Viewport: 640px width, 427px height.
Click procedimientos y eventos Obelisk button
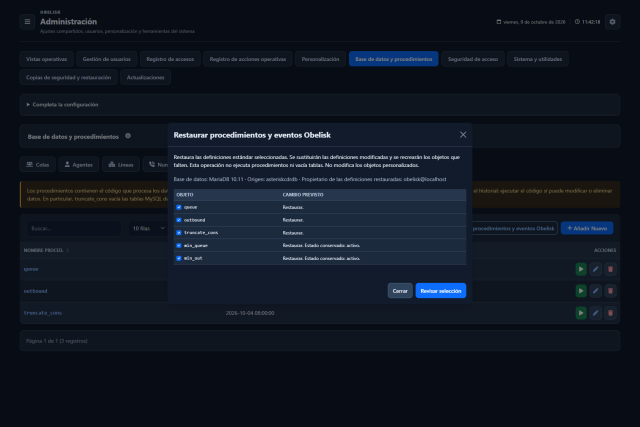513,228
